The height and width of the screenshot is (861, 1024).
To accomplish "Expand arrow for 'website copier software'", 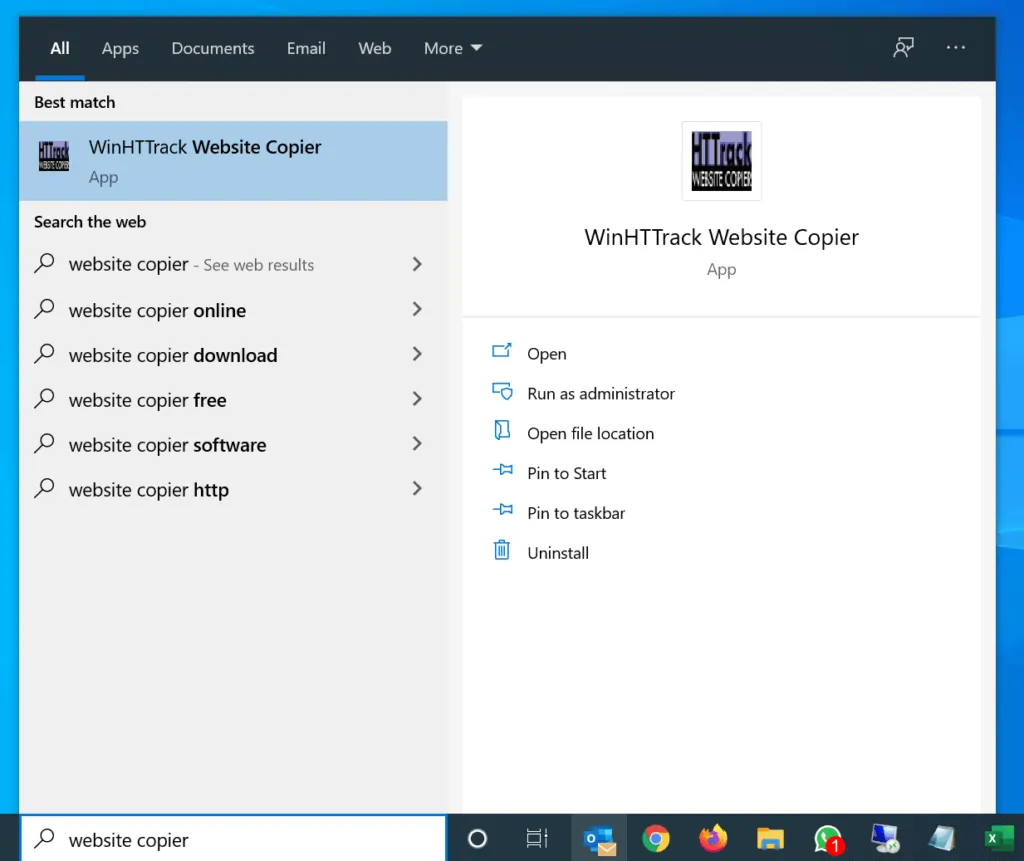I will tap(417, 444).
